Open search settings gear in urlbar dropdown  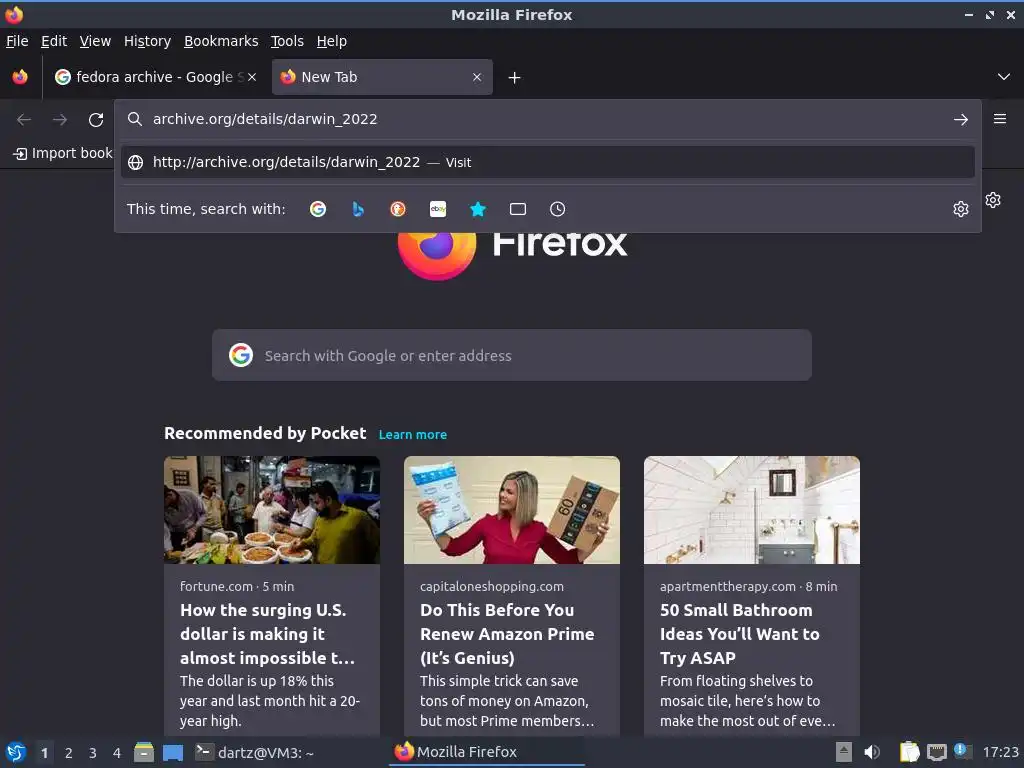961,209
